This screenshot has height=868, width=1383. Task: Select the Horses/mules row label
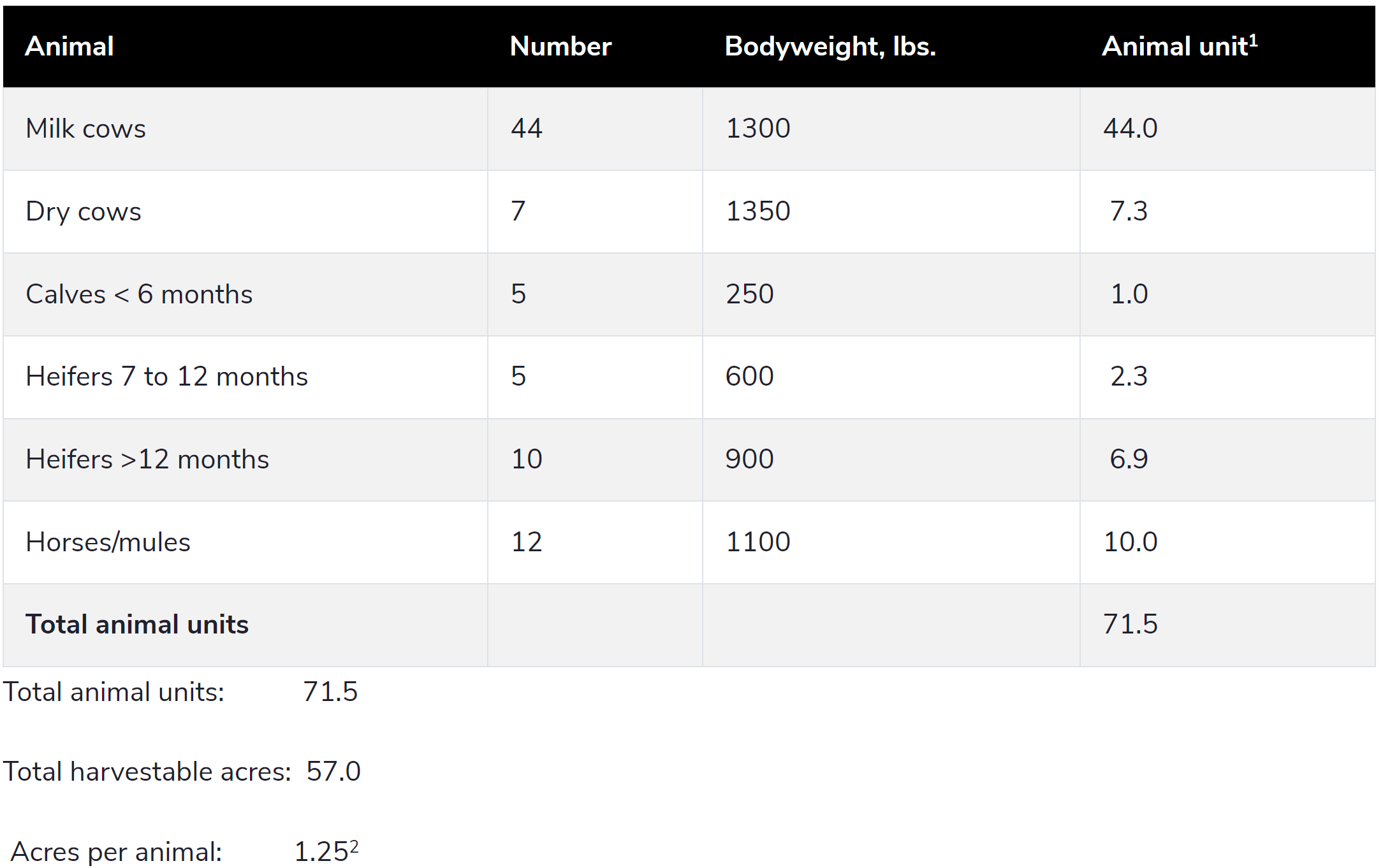(108, 542)
